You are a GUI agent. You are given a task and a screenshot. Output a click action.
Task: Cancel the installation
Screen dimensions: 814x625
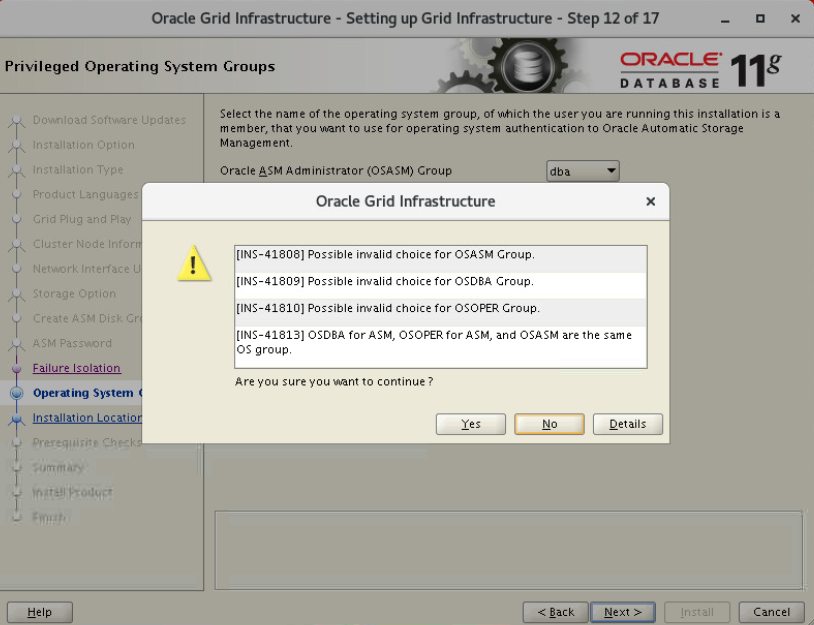tap(771, 612)
